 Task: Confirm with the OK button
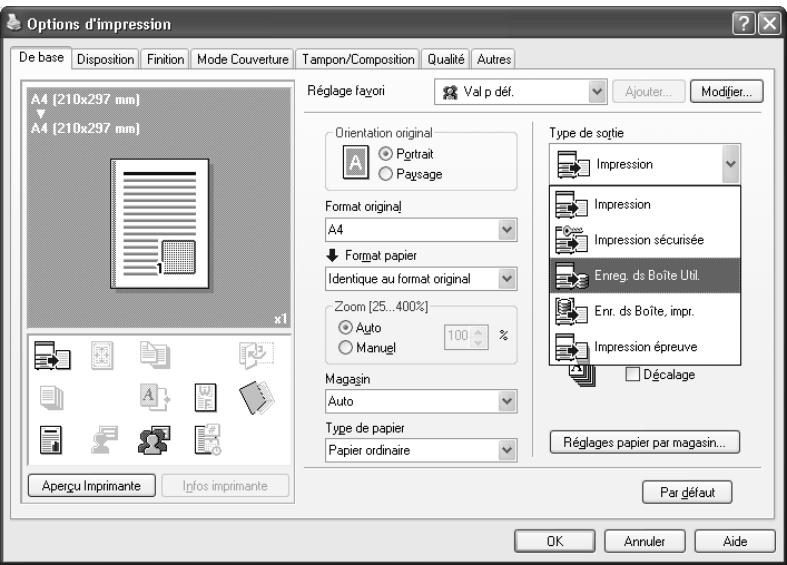[555, 541]
